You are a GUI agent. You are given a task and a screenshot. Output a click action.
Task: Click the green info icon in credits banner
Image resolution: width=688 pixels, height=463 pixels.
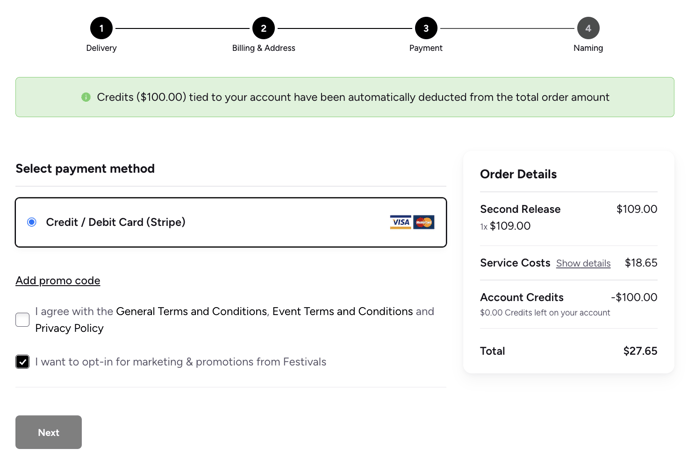[86, 97]
